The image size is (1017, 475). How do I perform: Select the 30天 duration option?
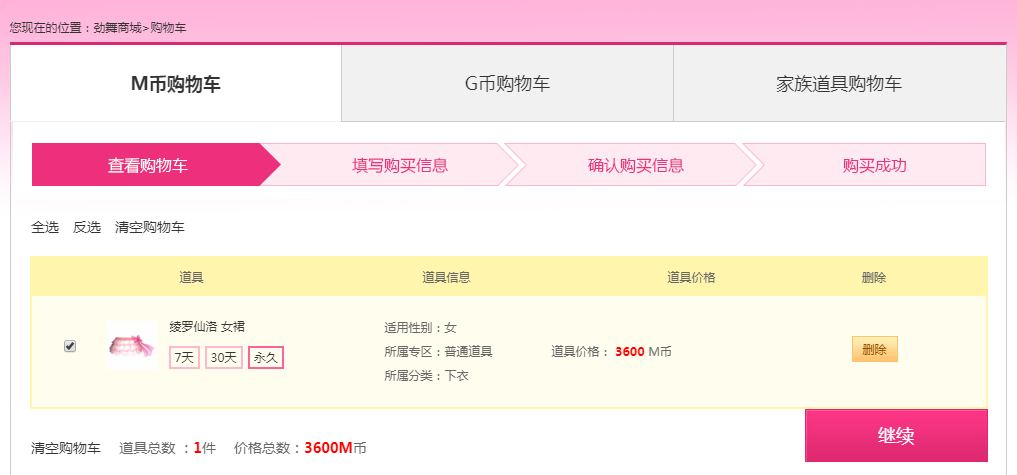224,358
